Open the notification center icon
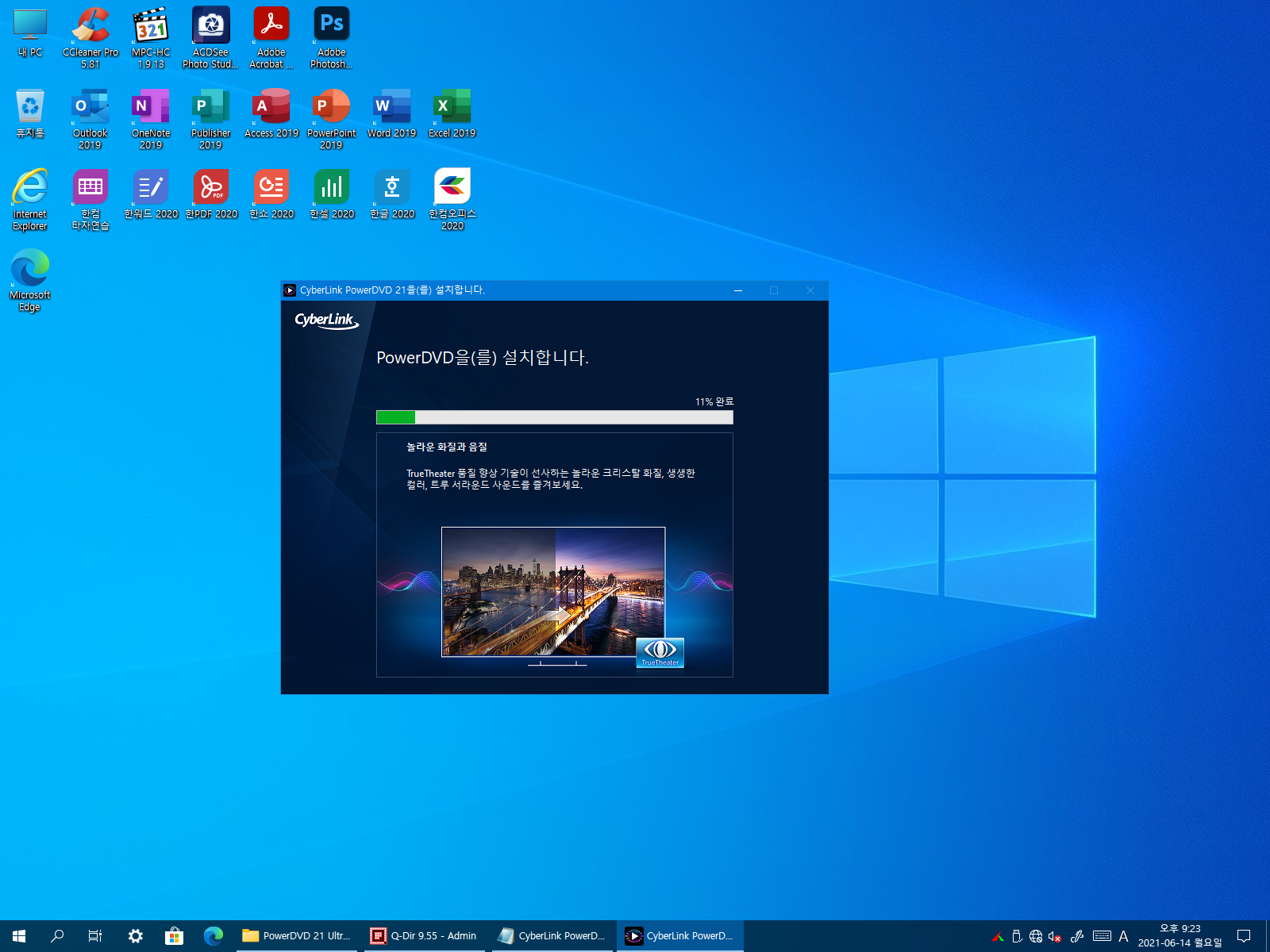The height and width of the screenshot is (952, 1270). (1244, 936)
